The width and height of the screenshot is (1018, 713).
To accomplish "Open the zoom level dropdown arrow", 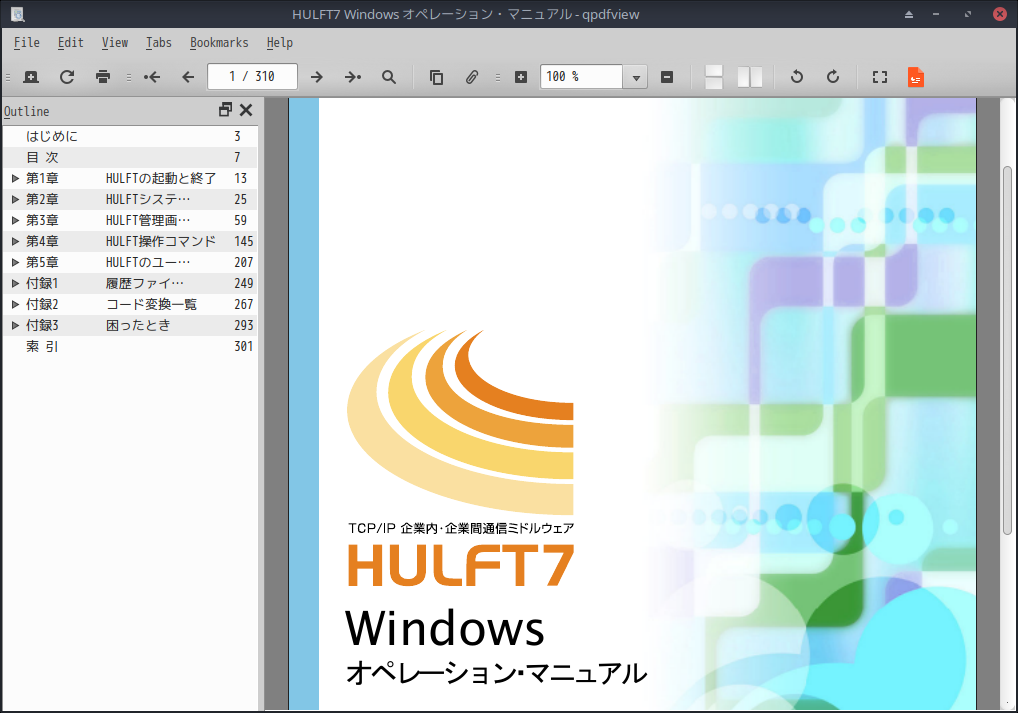I will [x=636, y=77].
